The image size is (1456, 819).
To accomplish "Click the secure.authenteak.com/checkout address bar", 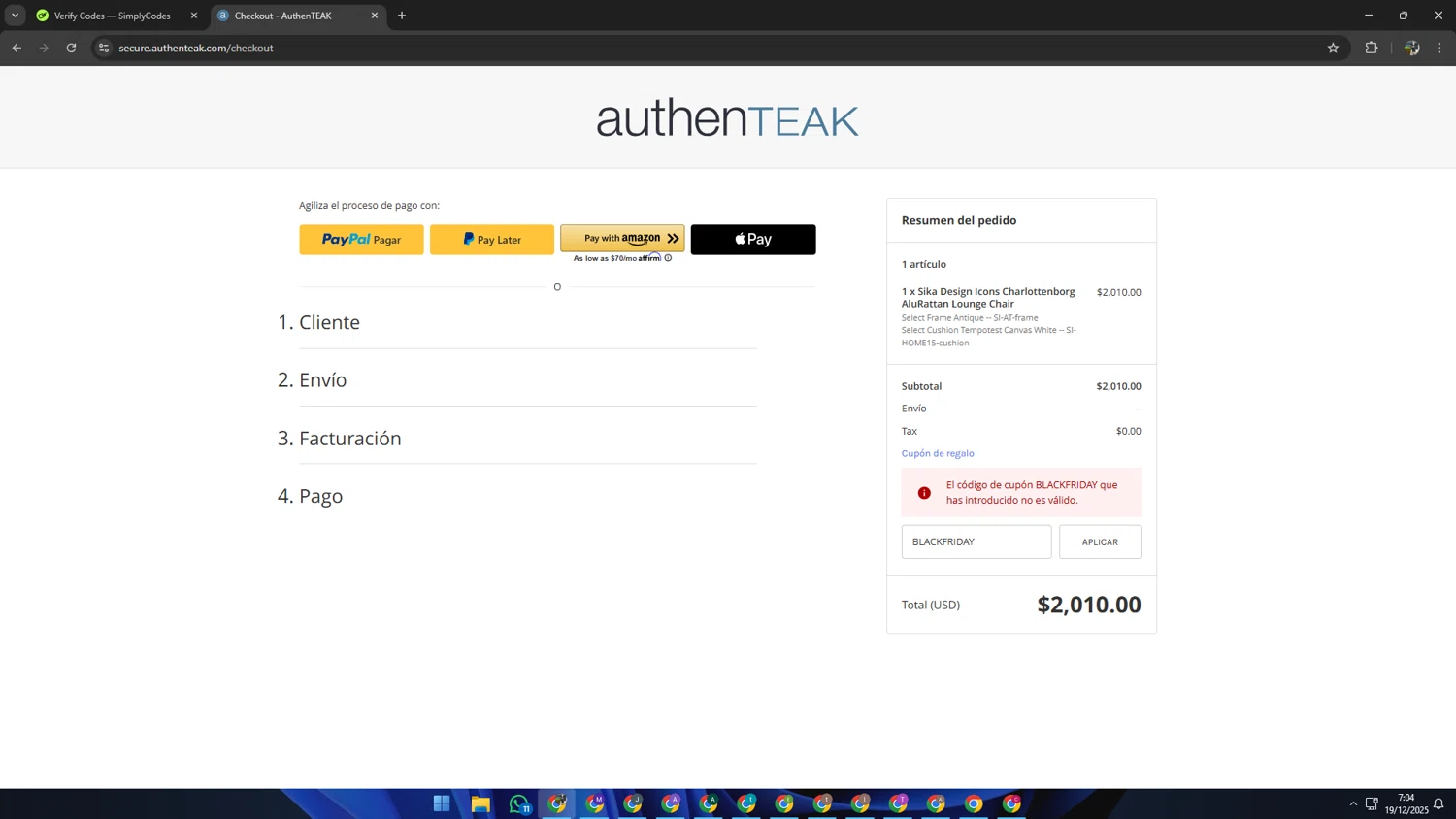I will point(196,48).
